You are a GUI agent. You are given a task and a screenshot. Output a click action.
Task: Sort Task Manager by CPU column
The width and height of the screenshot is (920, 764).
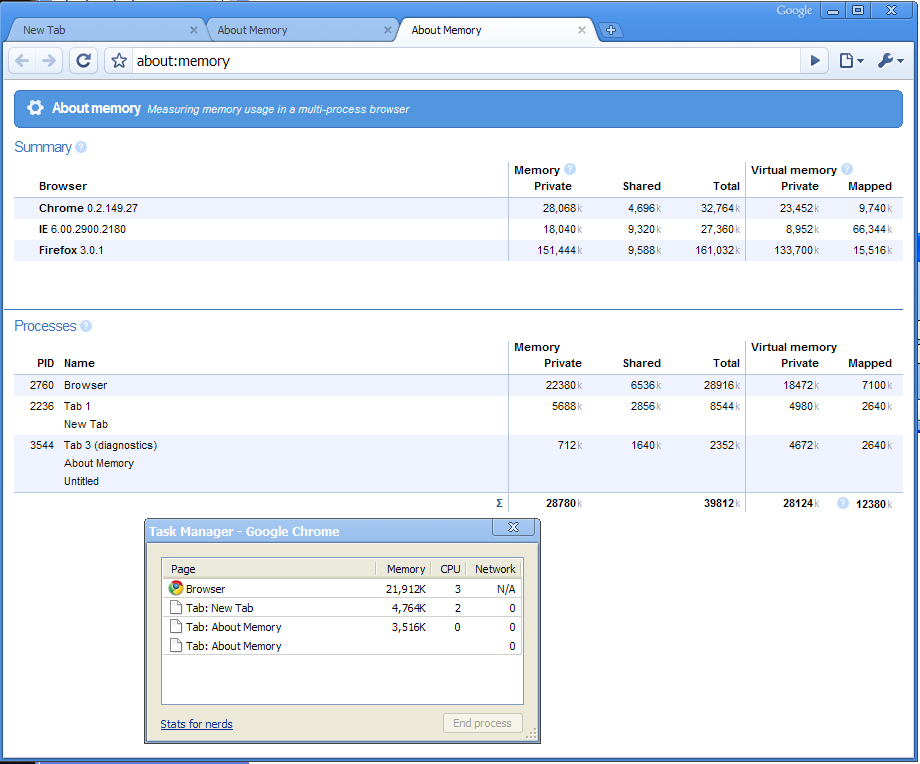[x=450, y=569]
